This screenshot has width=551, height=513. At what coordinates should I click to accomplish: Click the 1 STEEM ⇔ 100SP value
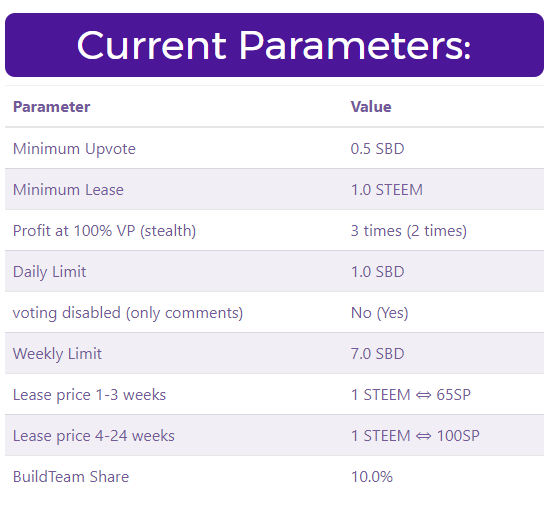point(415,436)
